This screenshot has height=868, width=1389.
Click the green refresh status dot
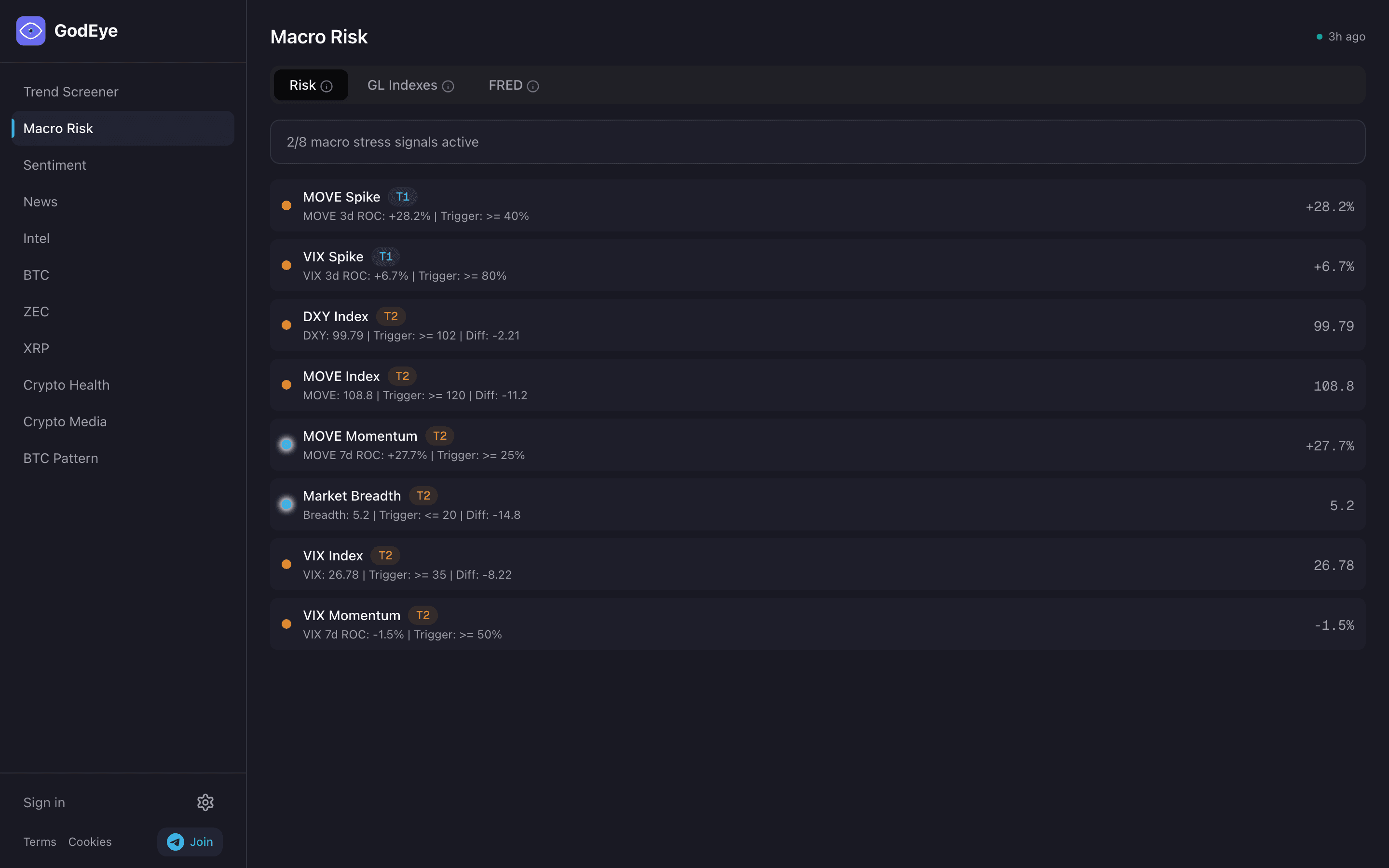click(1320, 37)
